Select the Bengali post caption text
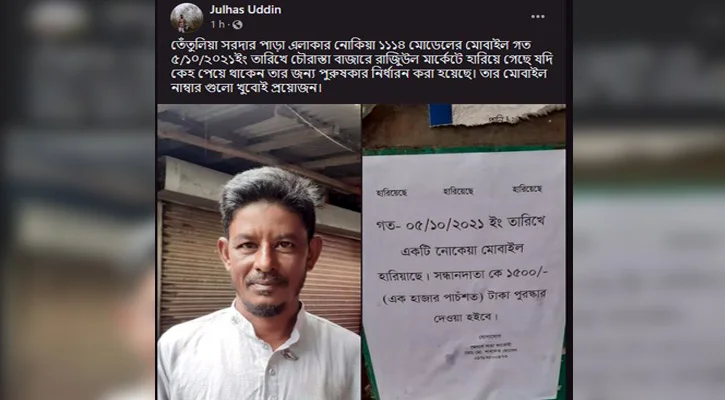Screen dimensions: 725x400 (361, 66)
